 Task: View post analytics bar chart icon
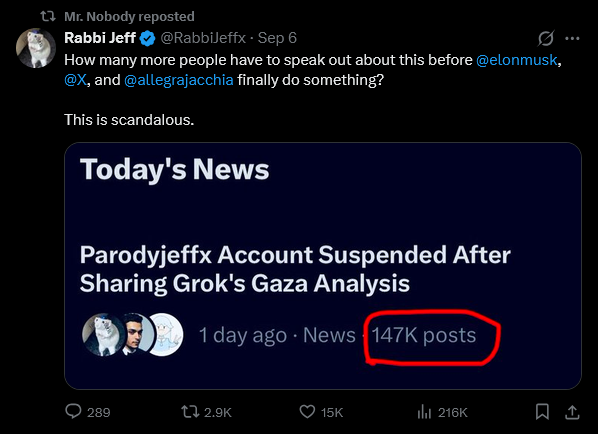[424, 412]
